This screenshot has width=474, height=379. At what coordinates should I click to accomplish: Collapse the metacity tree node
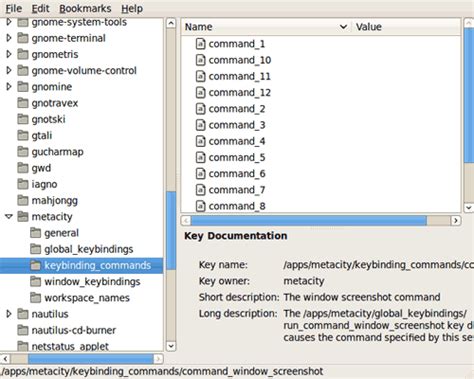click(x=9, y=217)
